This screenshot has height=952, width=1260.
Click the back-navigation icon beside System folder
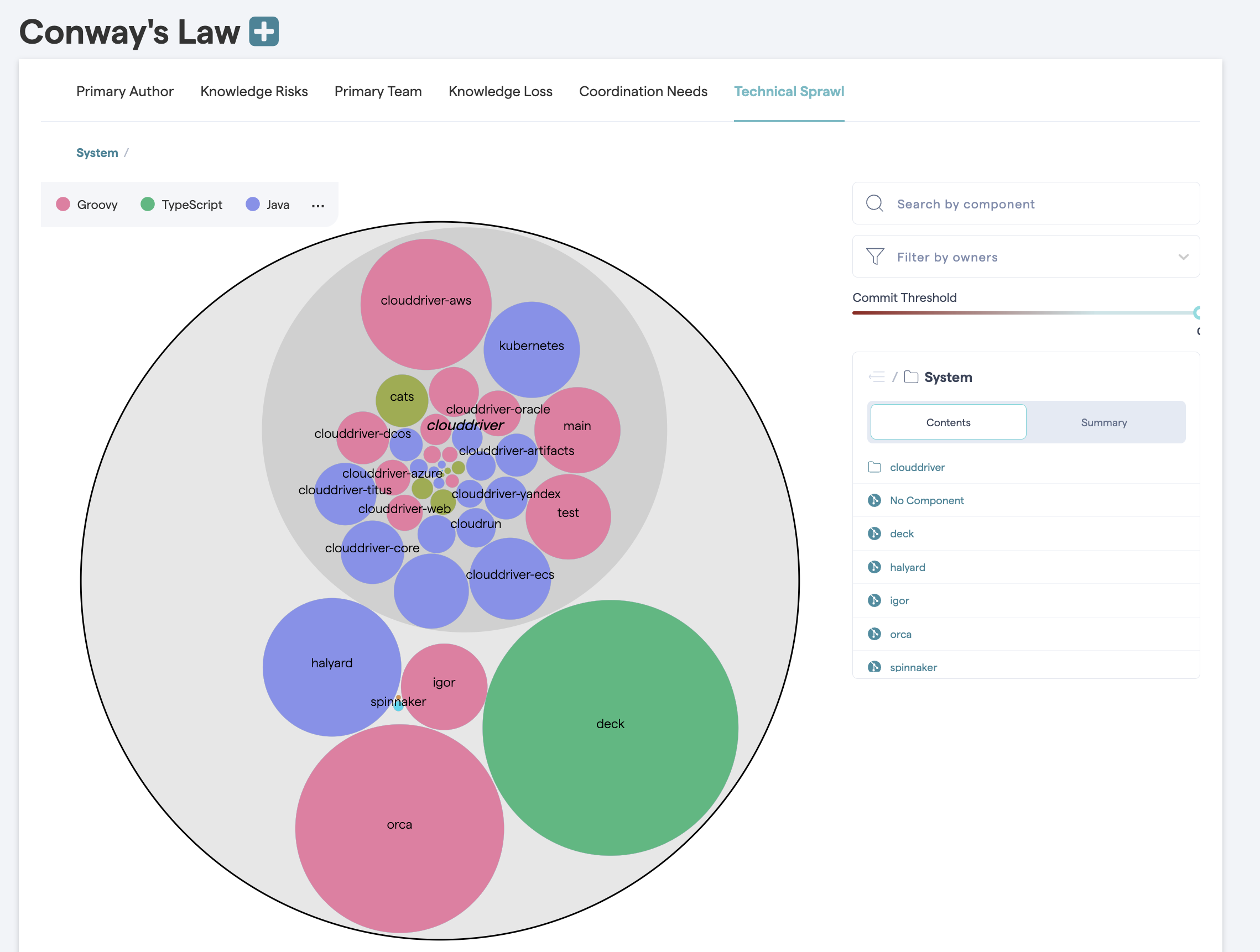click(x=876, y=377)
